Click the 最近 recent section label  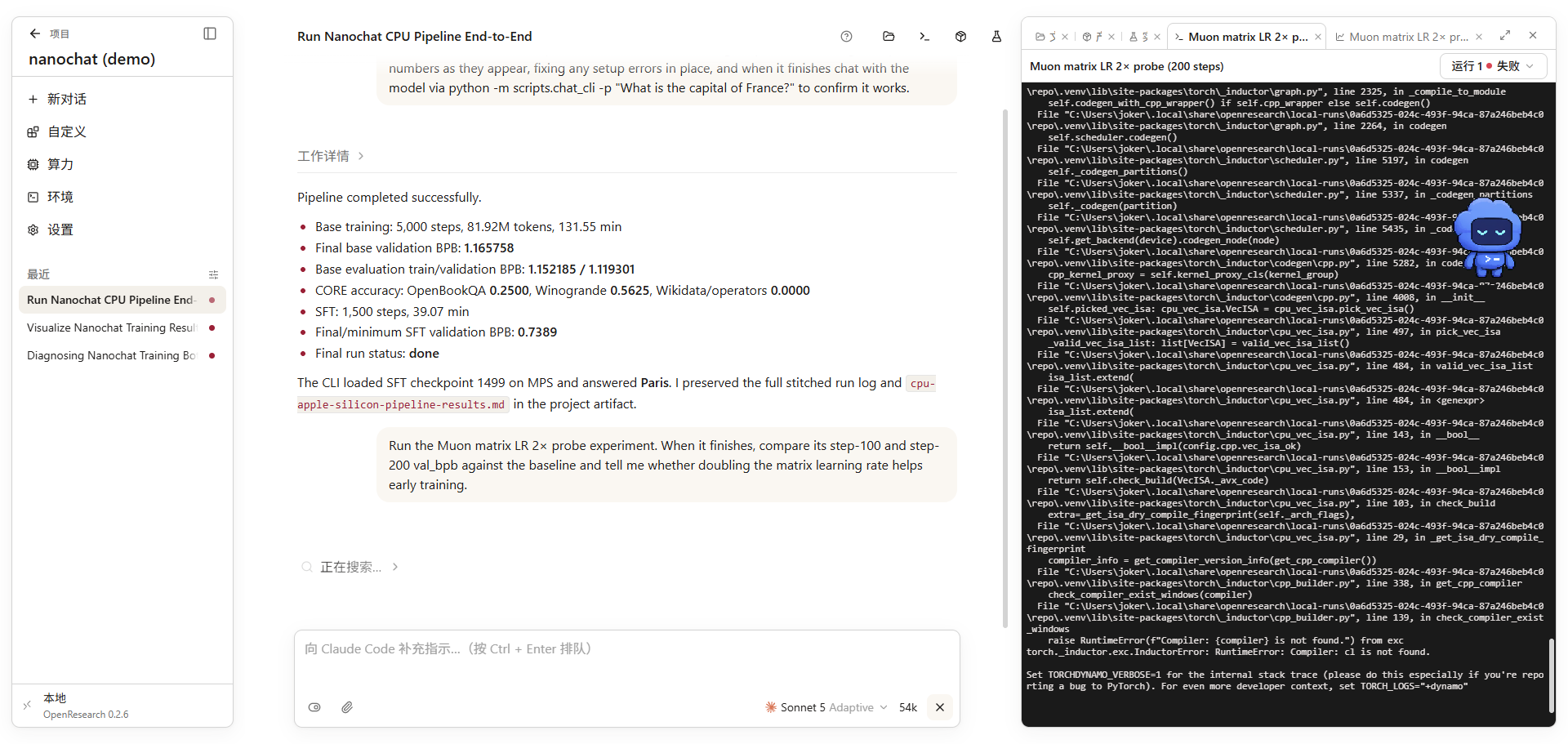tap(38, 274)
